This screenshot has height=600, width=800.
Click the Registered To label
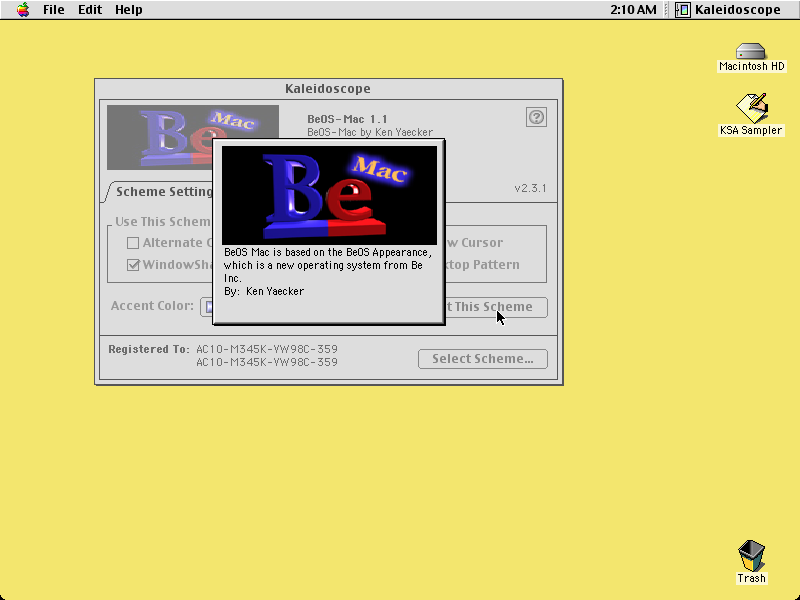148,349
